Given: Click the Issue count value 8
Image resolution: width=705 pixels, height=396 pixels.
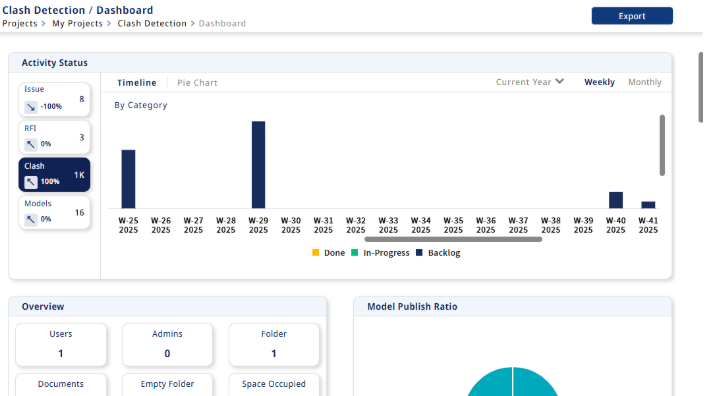Looking at the screenshot, I should pos(82,99).
